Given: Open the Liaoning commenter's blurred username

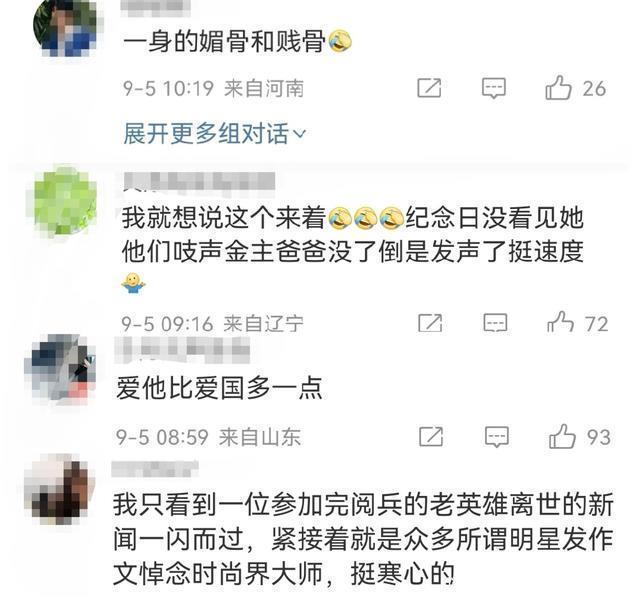Looking at the screenshot, I should [x=199, y=182].
